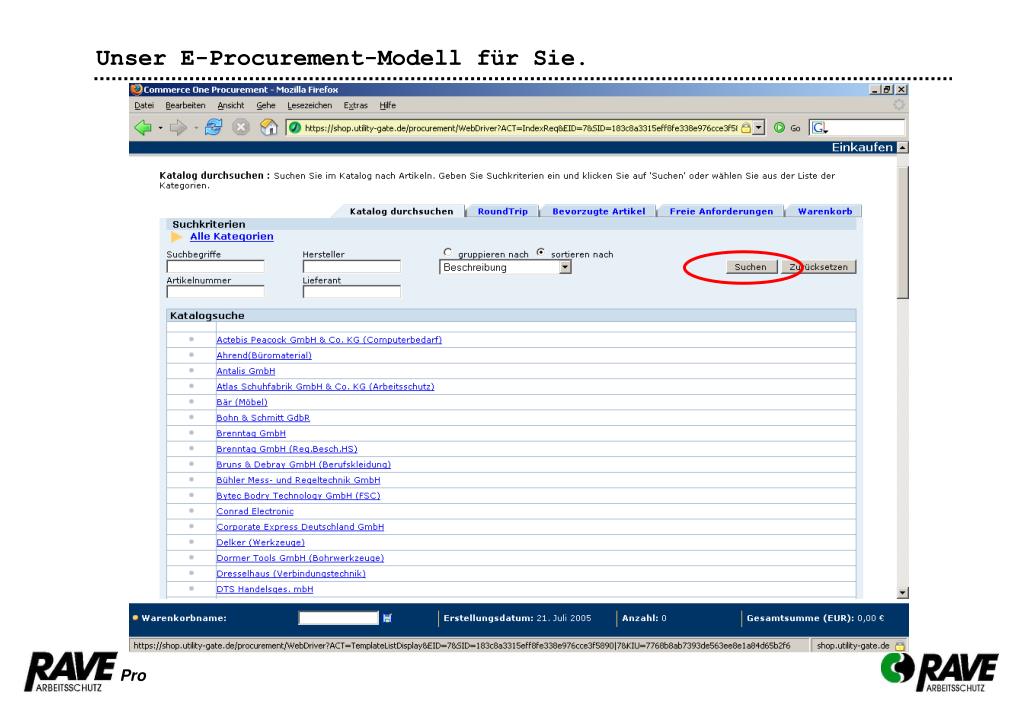The height and width of the screenshot is (708, 1023).
Task: Open the Bruns & Debray (Berufskleidung) link
Action: click(x=303, y=465)
